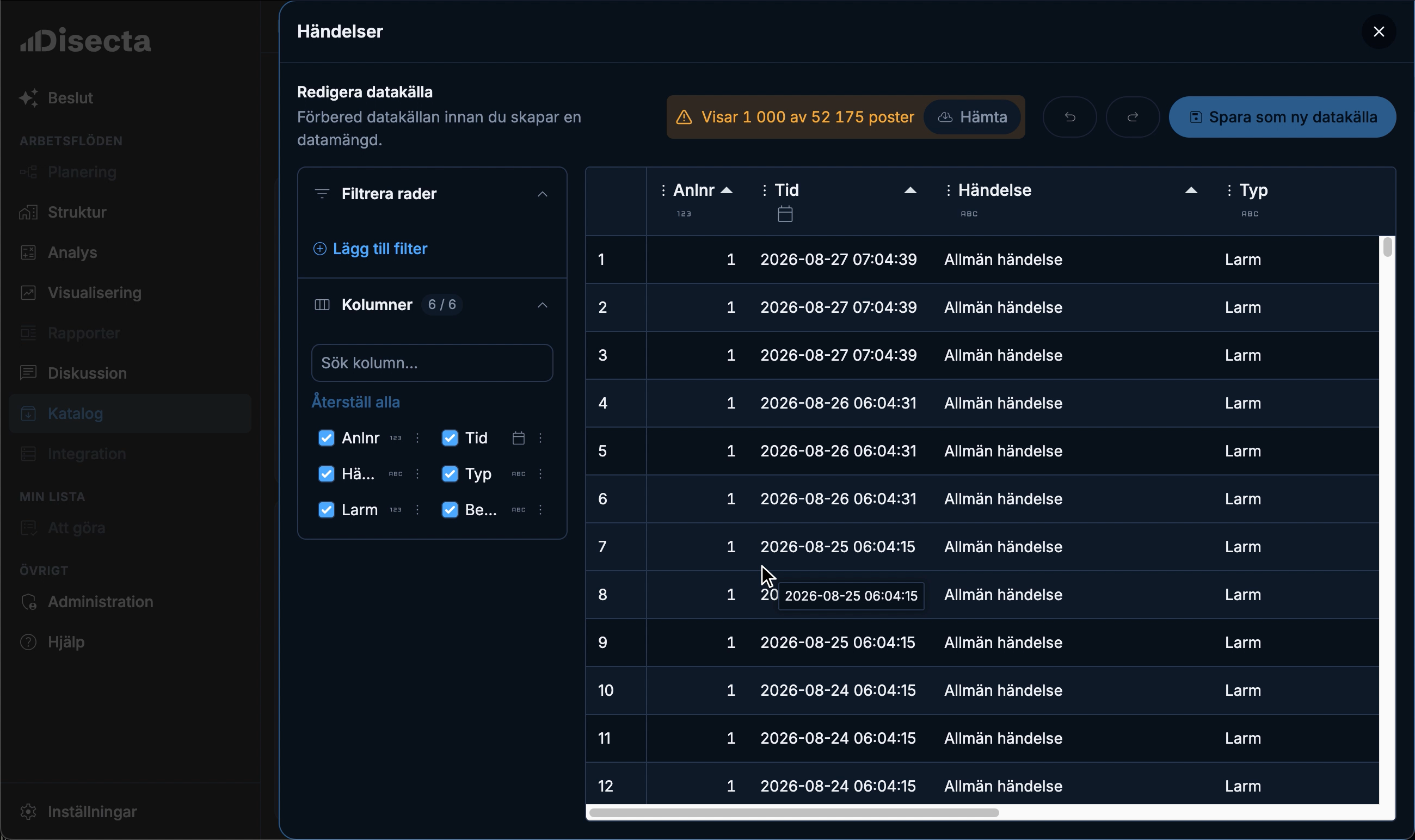Viewport: 1415px width, 840px height.
Task: Click the Återställ alla link
Action: 355,403
